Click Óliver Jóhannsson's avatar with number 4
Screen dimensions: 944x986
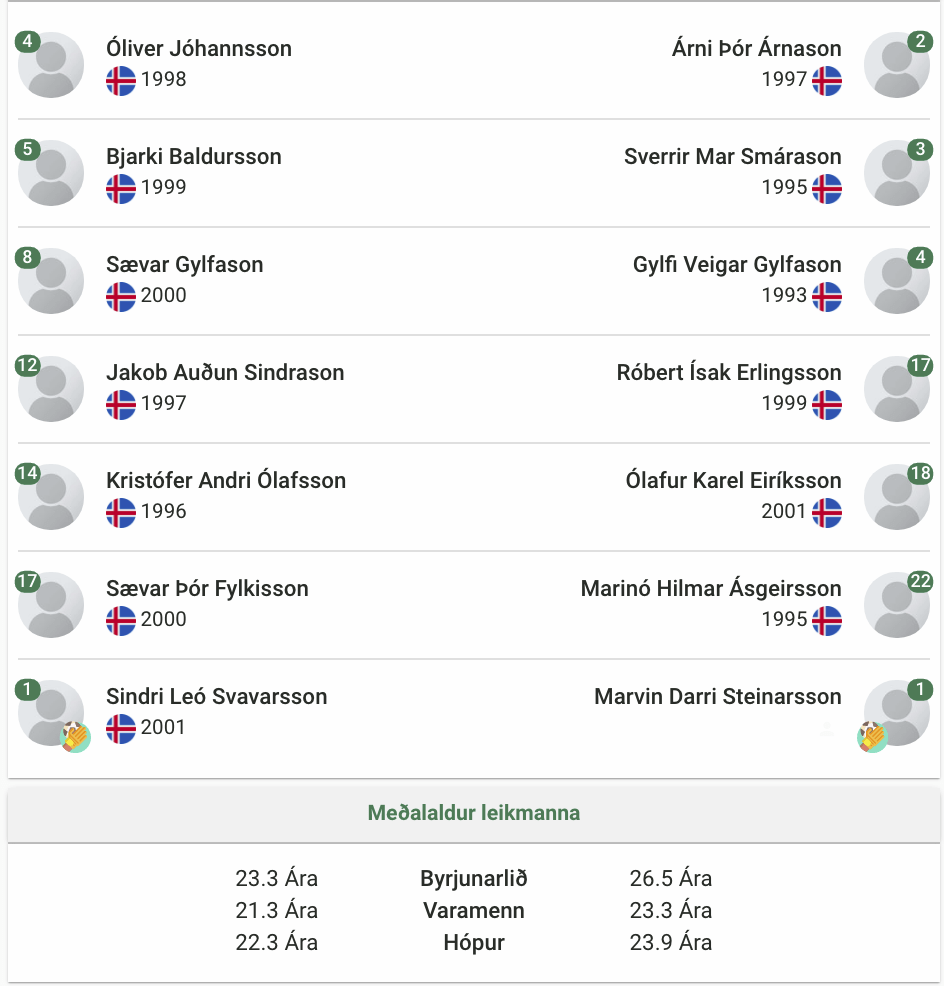(x=51, y=65)
